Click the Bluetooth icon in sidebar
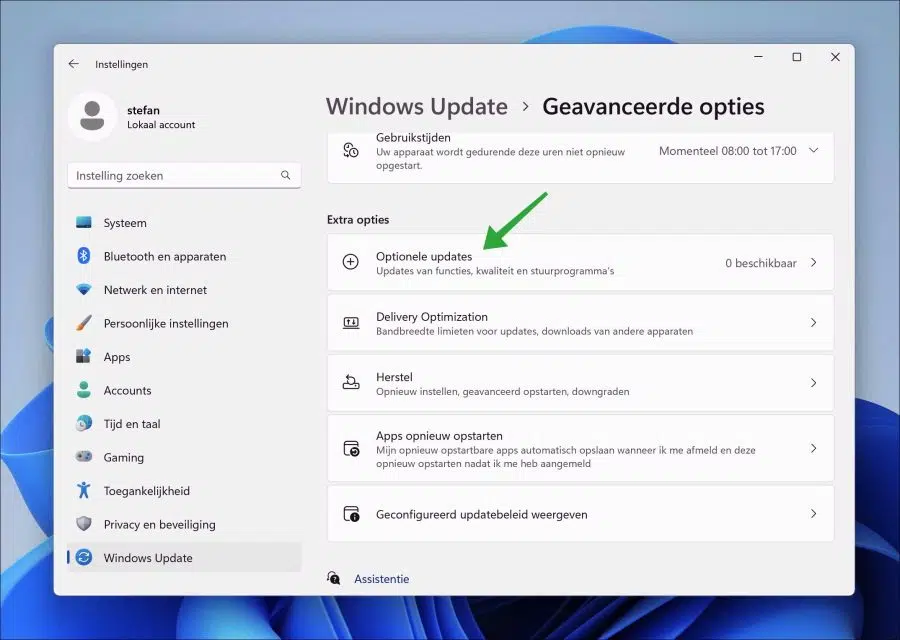Viewport: 900px width, 640px height. tap(84, 256)
